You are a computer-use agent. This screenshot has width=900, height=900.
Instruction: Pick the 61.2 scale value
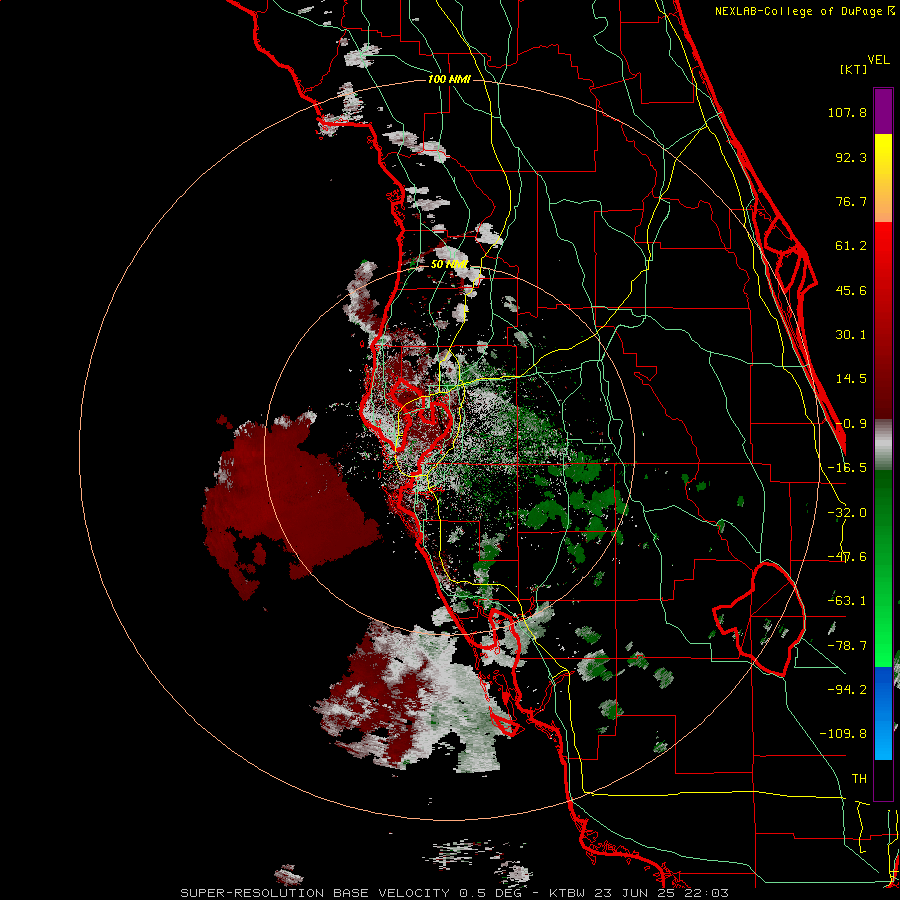click(851, 246)
